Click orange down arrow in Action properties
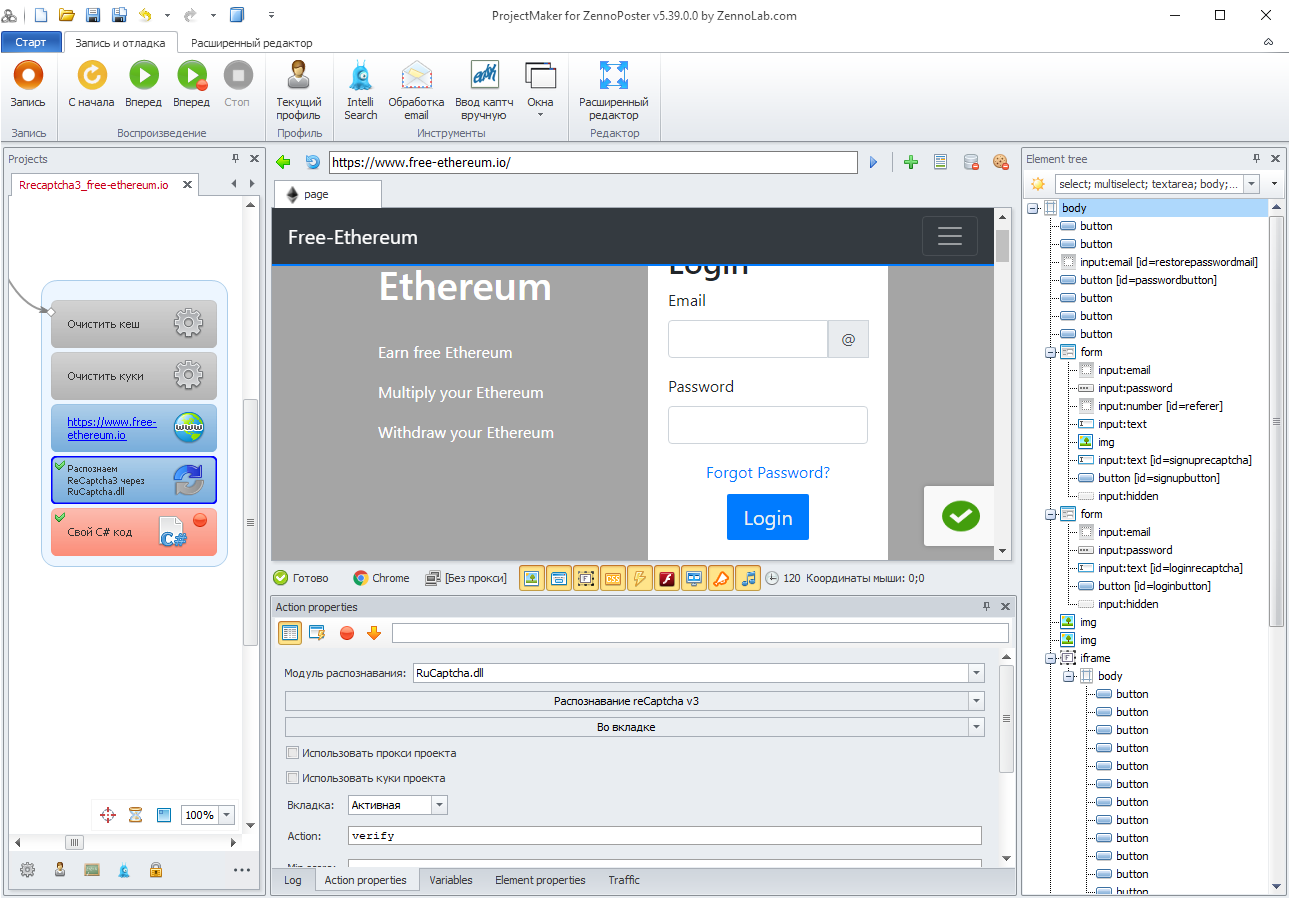 pyautogui.click(x=374, y=633)
